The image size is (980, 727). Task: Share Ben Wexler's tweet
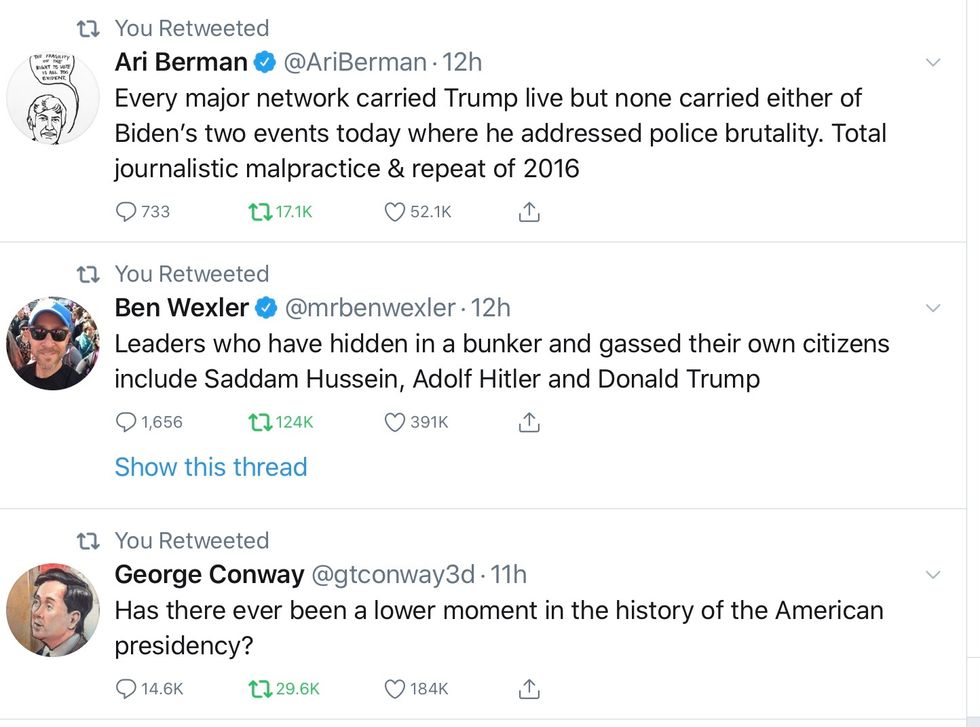pyautogui.click(x=529, y=422)
